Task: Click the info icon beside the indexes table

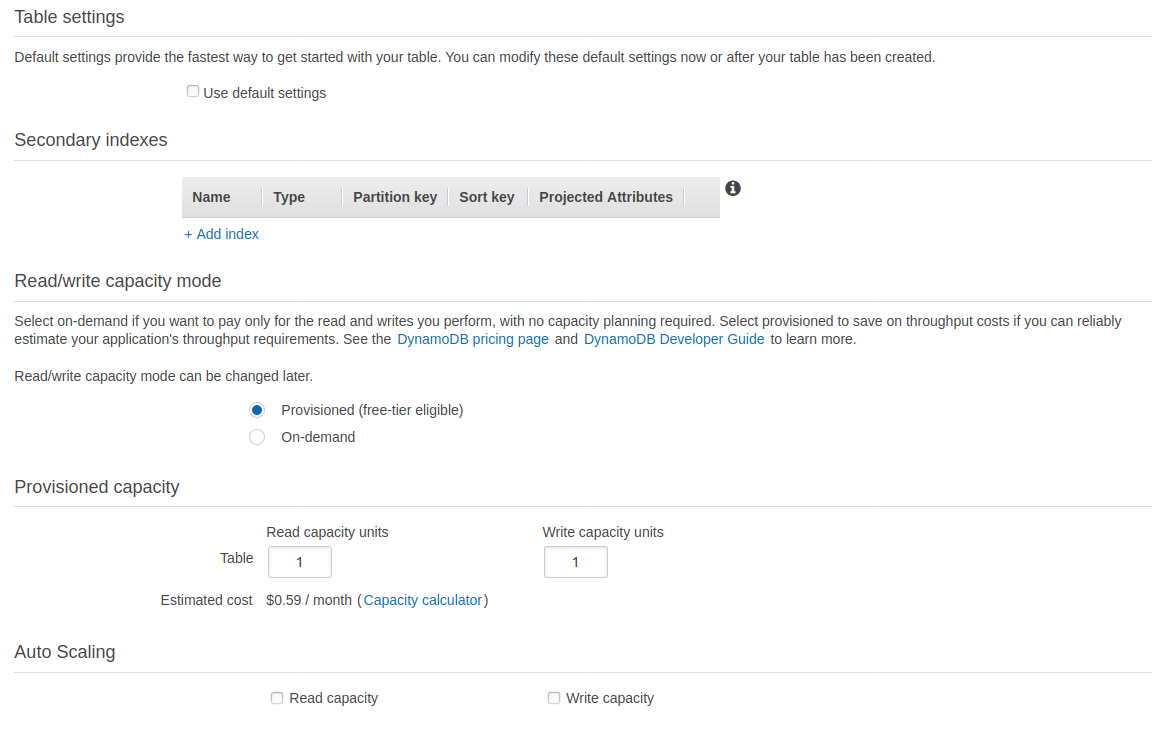Action: tap(733, 188)
